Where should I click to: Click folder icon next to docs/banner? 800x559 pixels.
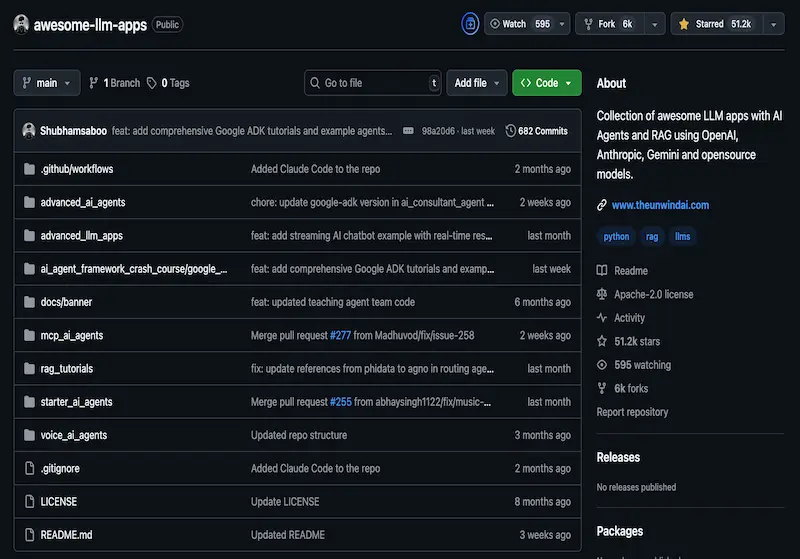29,302
